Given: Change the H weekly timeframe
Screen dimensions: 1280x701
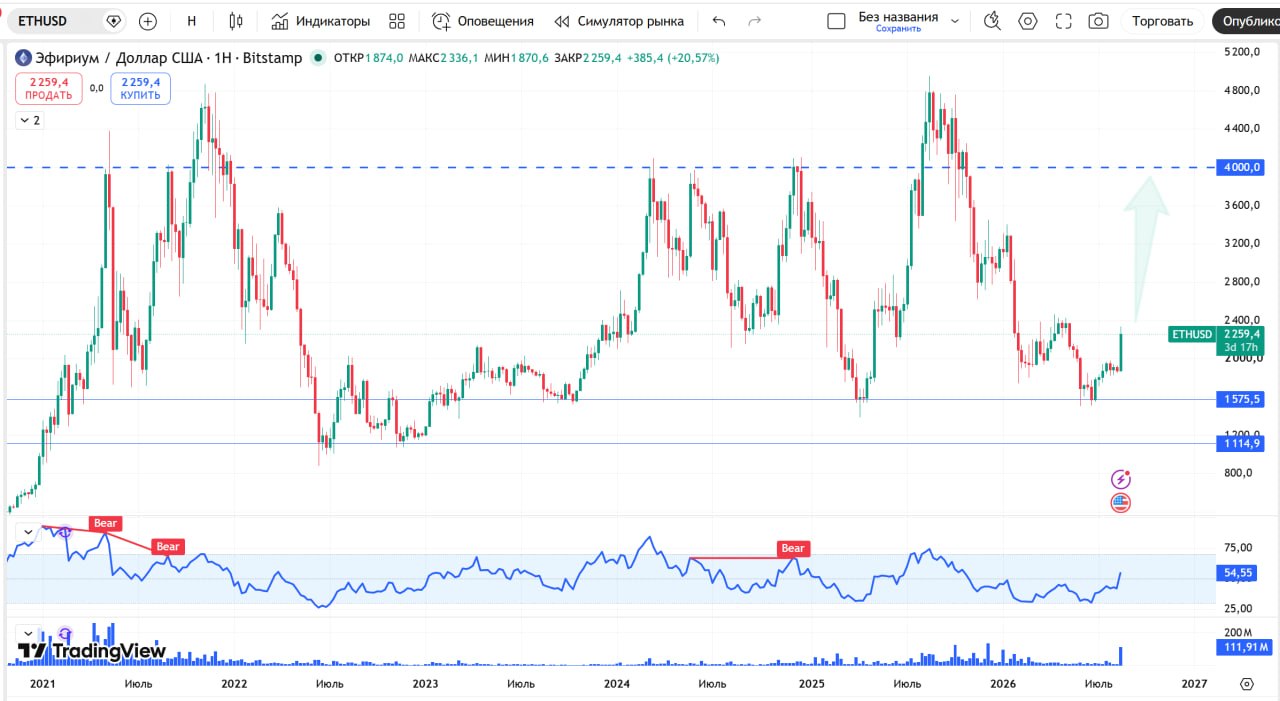Looking at the screenshot, I should (192, 21).
